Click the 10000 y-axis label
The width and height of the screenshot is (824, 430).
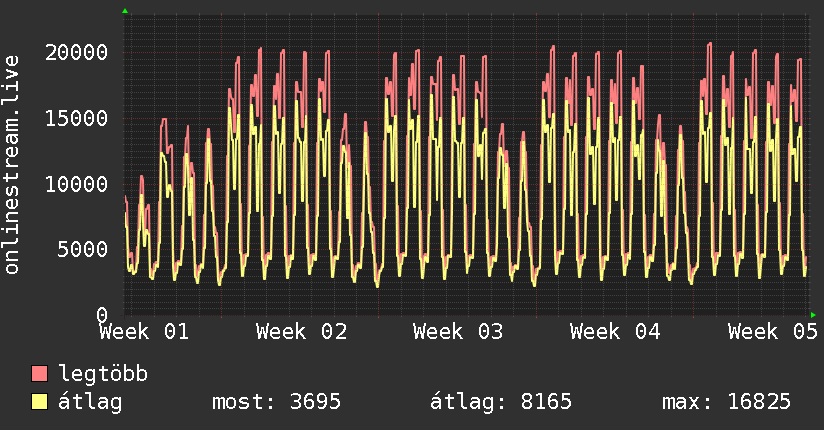77,185
